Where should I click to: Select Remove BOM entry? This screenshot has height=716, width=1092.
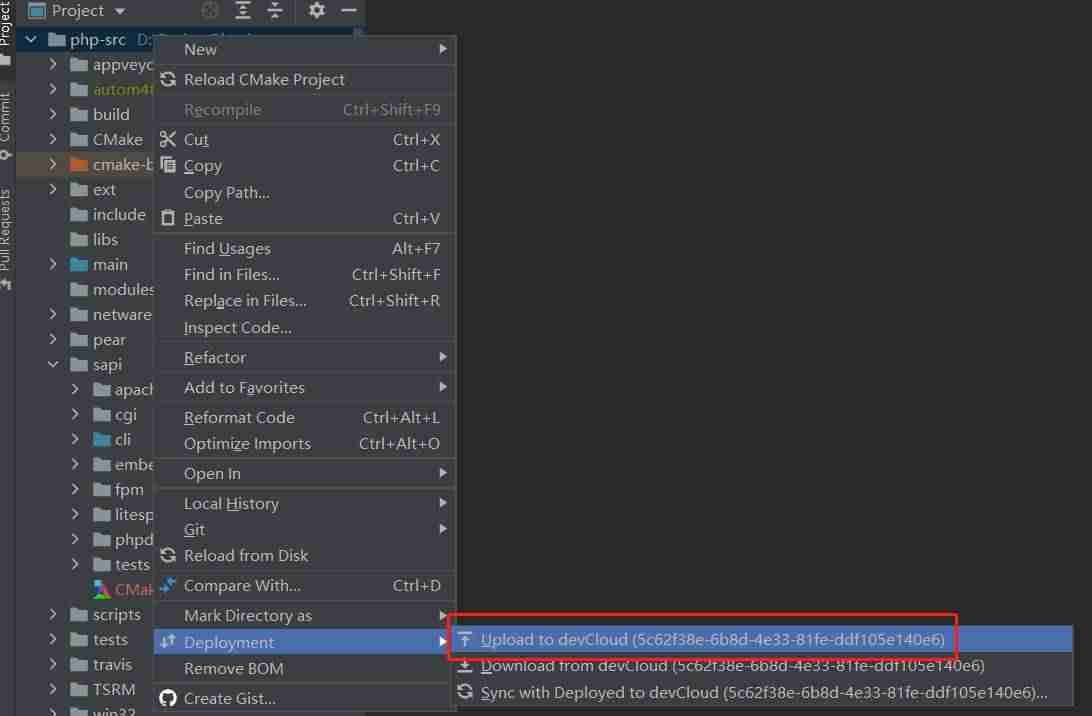coord(304,668)
